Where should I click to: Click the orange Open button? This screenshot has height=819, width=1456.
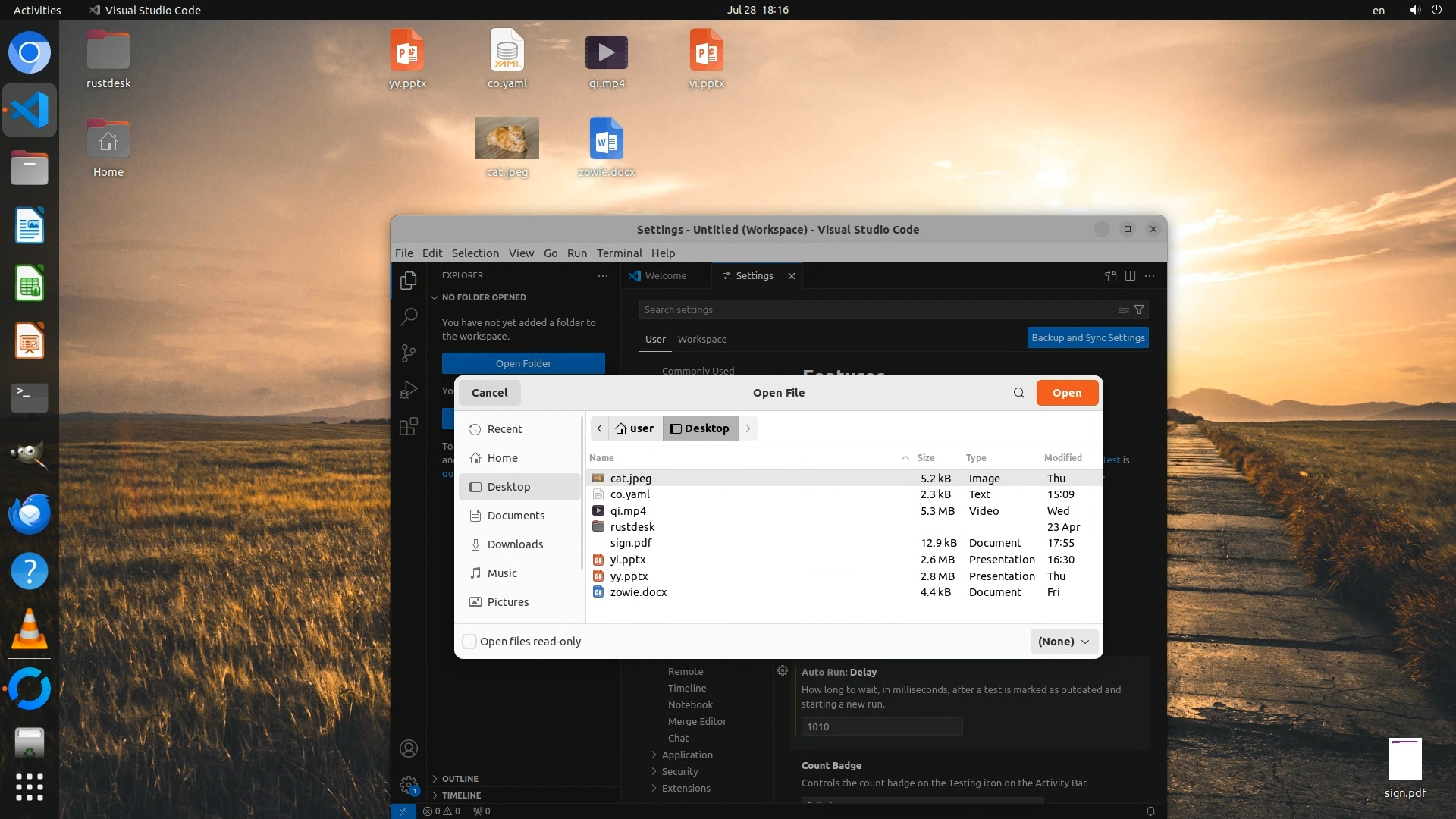tap(1066, 393)
